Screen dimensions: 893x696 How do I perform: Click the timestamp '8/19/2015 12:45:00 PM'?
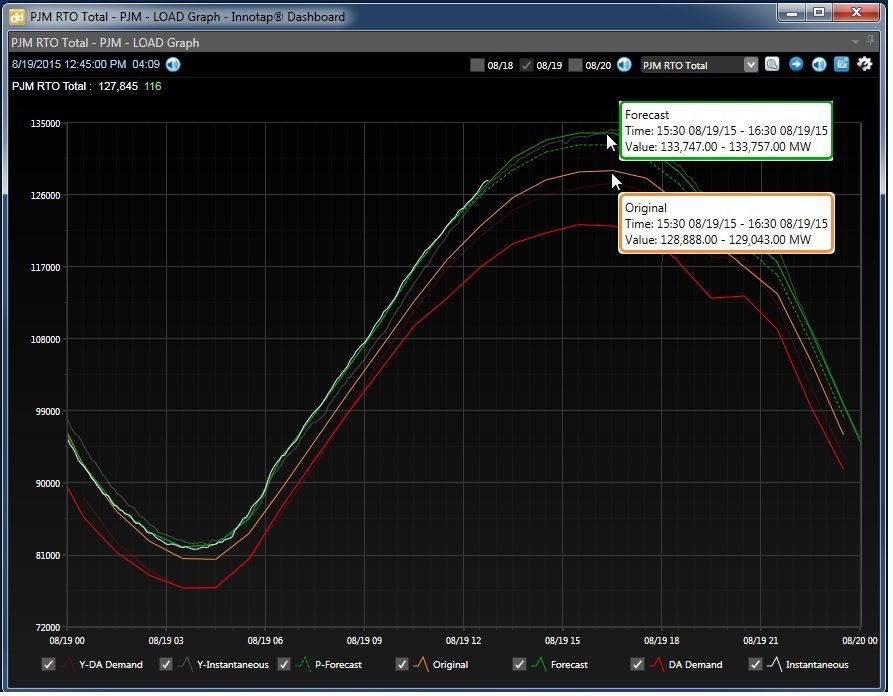(69, 64)
